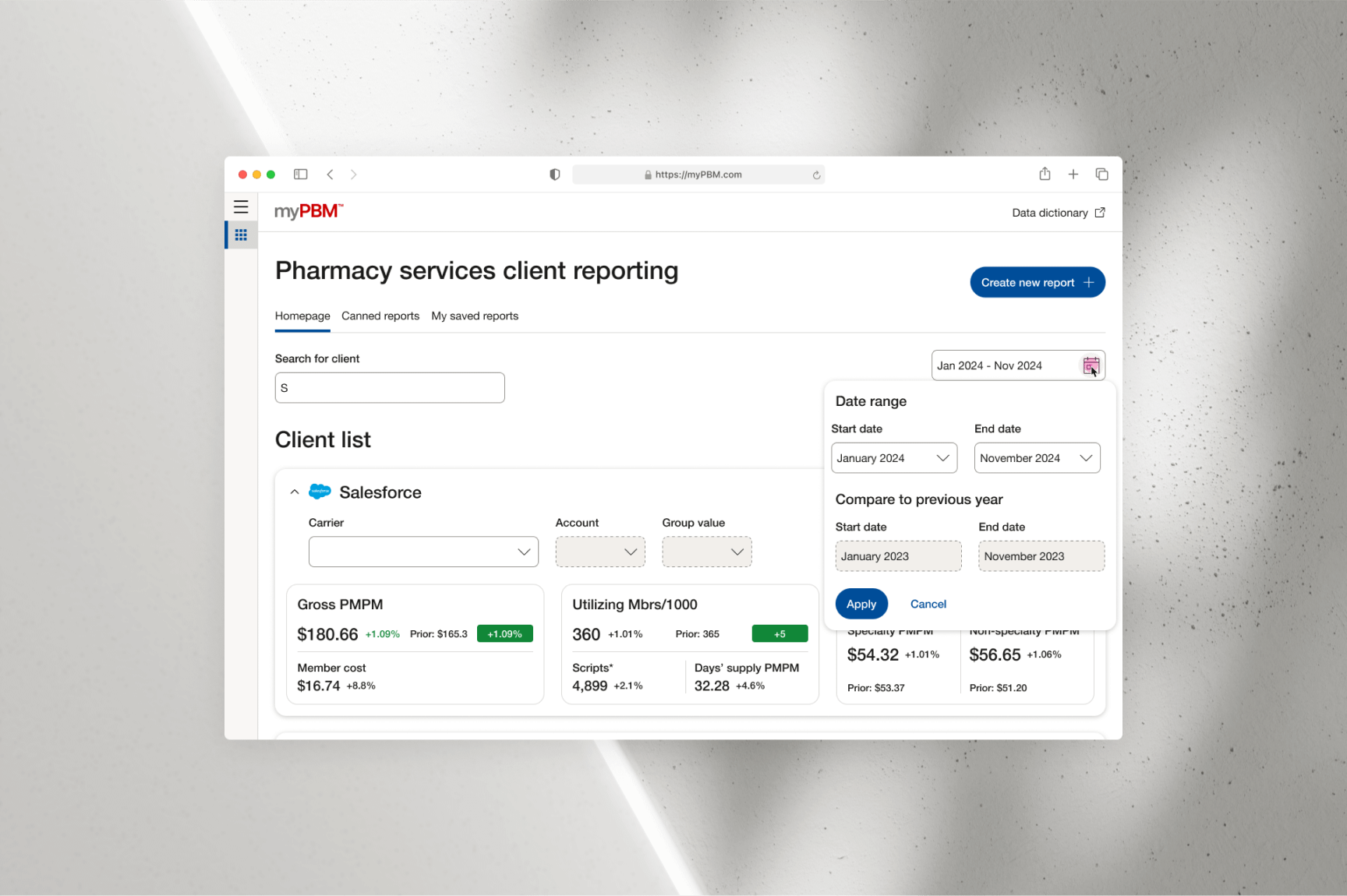
Task: Go back using the browser back arrow
Action: (x=331, y=175)
